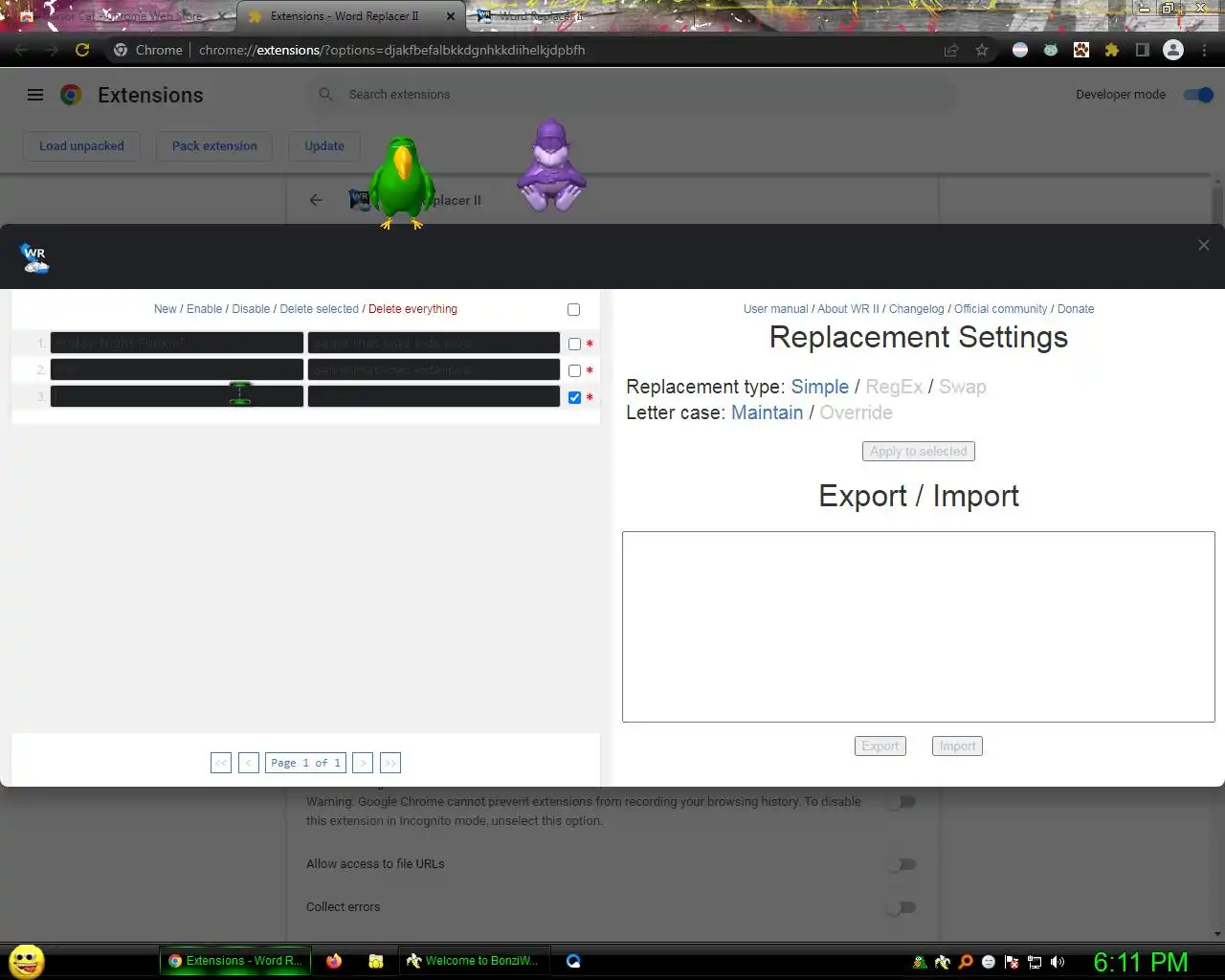Click the red Delete everything link
Image resolution: width=1225 pixels, height=980 pixels.
click(412, 309)
